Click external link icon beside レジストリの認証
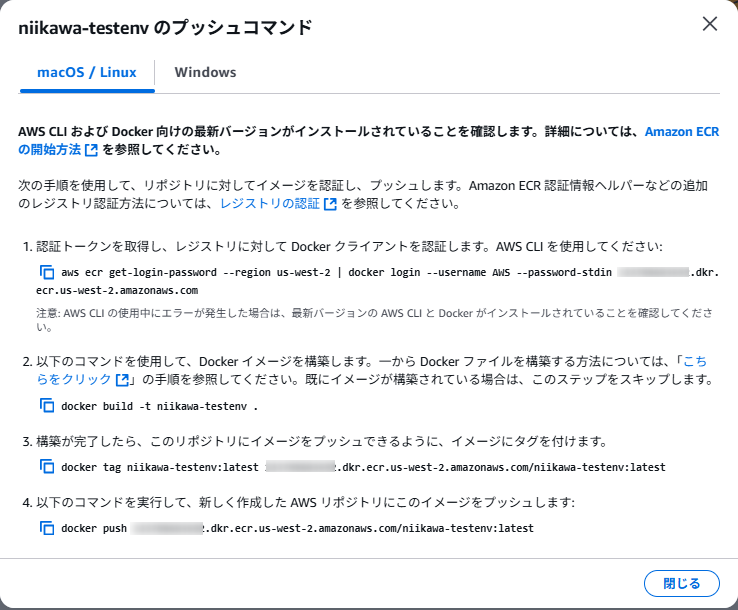 (x=330, y=204)
